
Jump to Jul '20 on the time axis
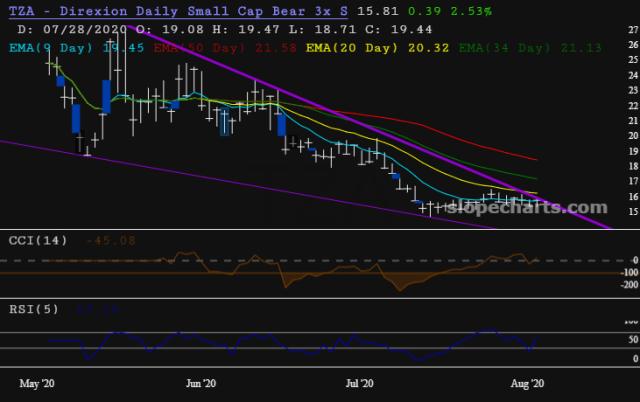359,383
